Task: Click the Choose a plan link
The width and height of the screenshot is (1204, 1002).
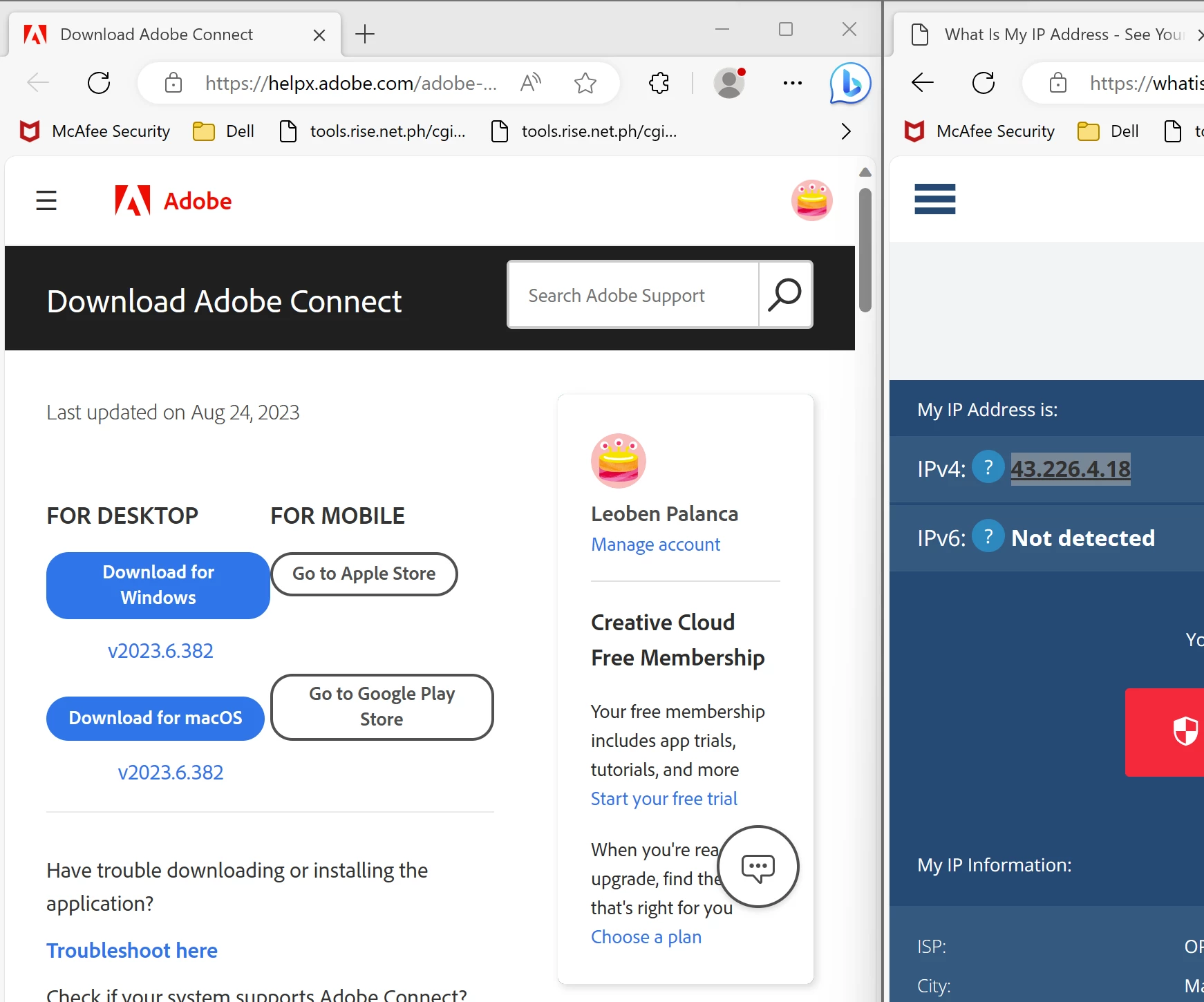Action: tap(646, 937)
